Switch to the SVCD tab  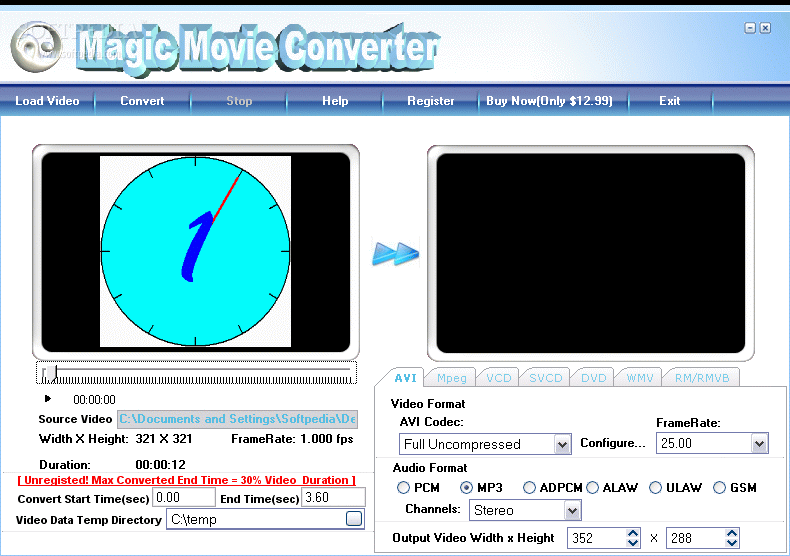tap(546, 378)
